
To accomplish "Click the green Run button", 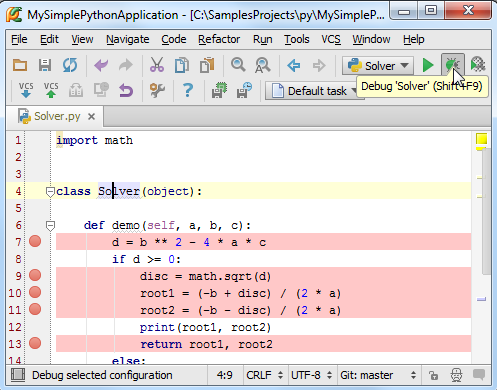I will (x=428, y=65).
